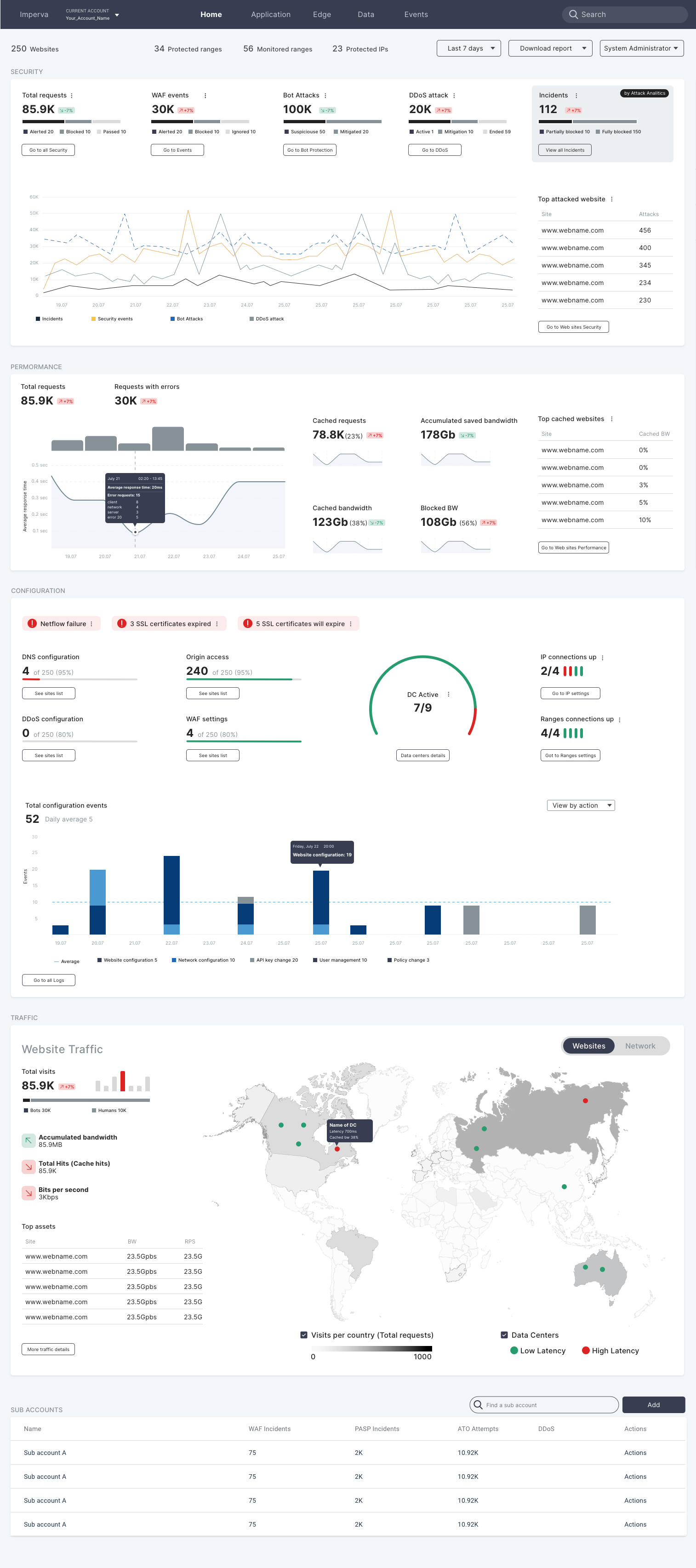
Task: Click the Netflow failure alert icon
Action: point(32,623)
